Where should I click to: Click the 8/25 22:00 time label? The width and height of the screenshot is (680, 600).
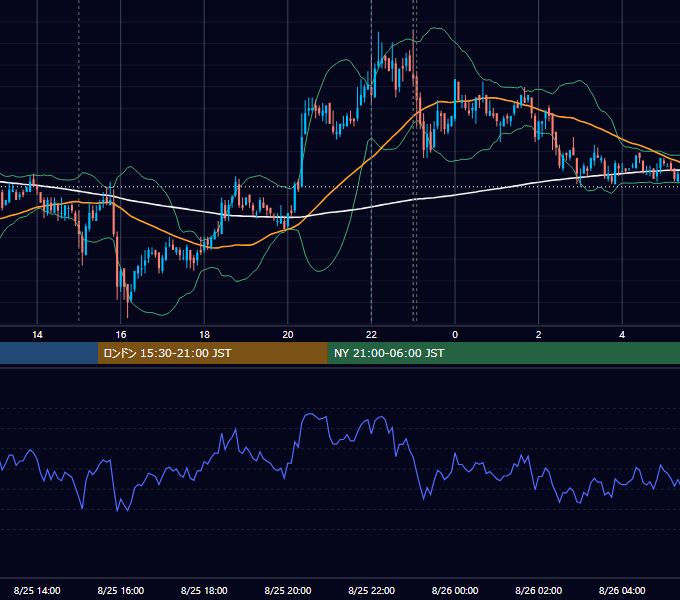pos(372,590)
